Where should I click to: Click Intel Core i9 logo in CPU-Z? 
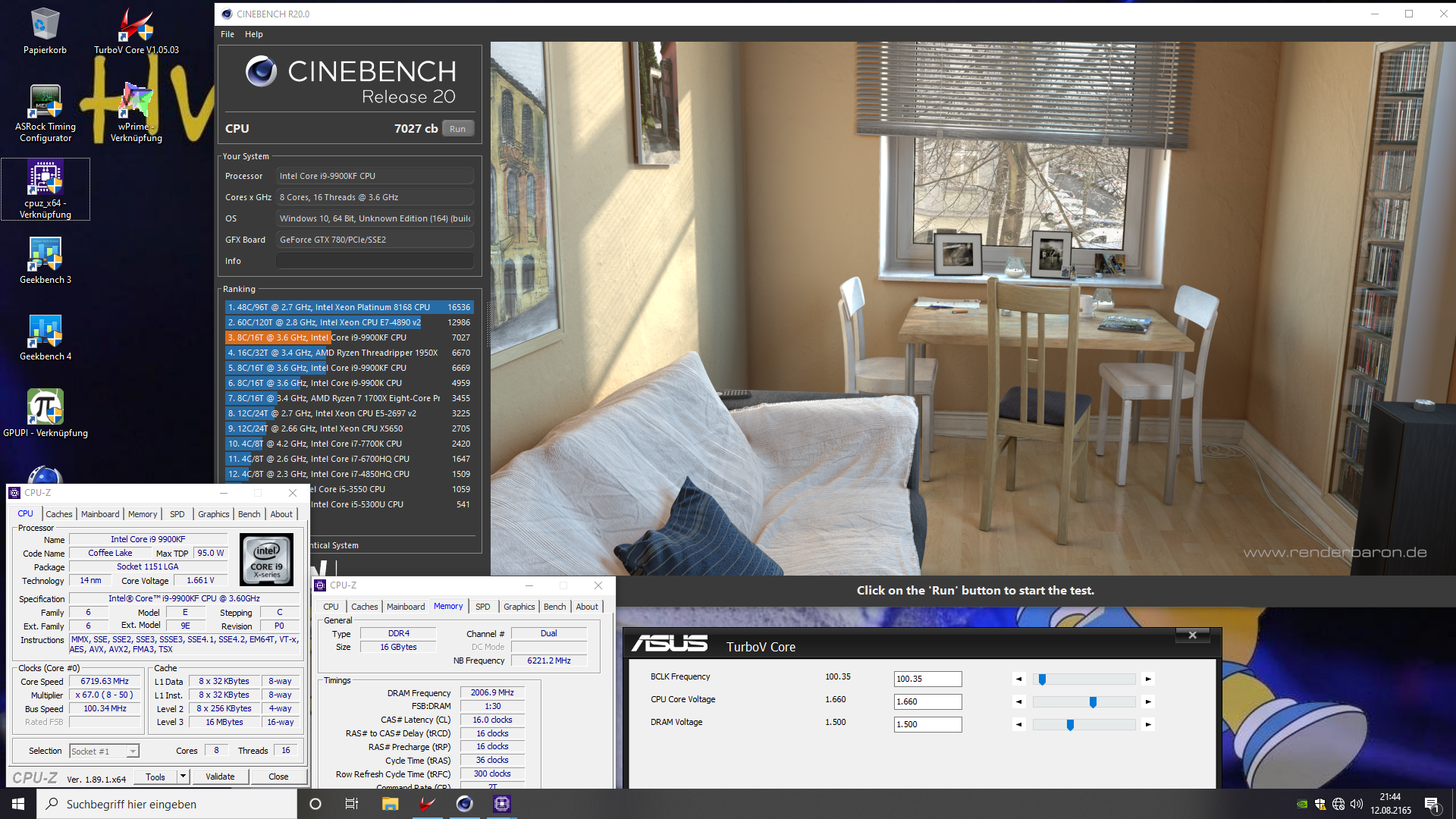[266, 560]
